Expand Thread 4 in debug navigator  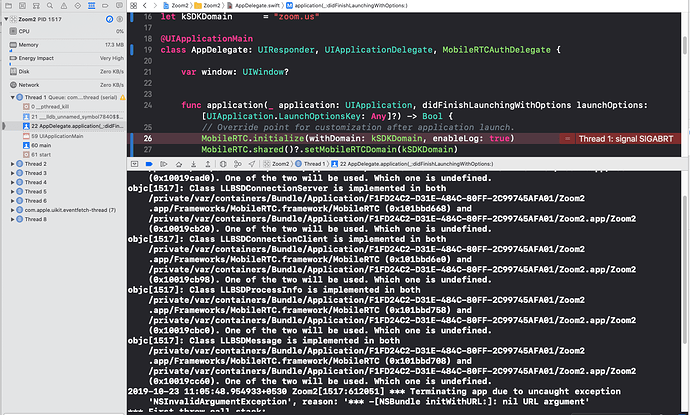pyautogui.click(x=13, y=182)
